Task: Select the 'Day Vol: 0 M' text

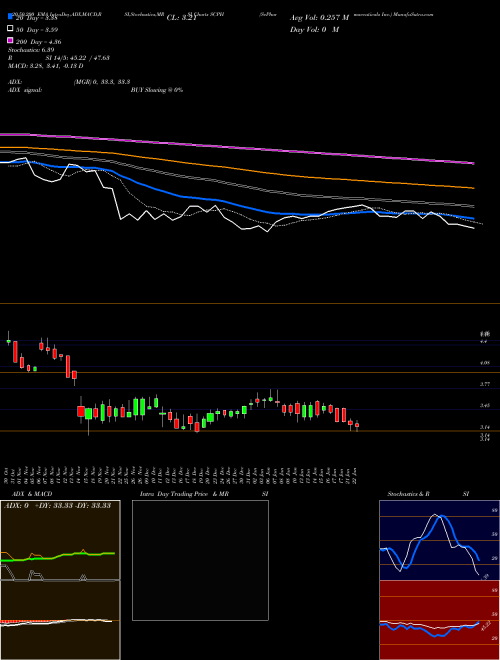Action: click(314, 29)
